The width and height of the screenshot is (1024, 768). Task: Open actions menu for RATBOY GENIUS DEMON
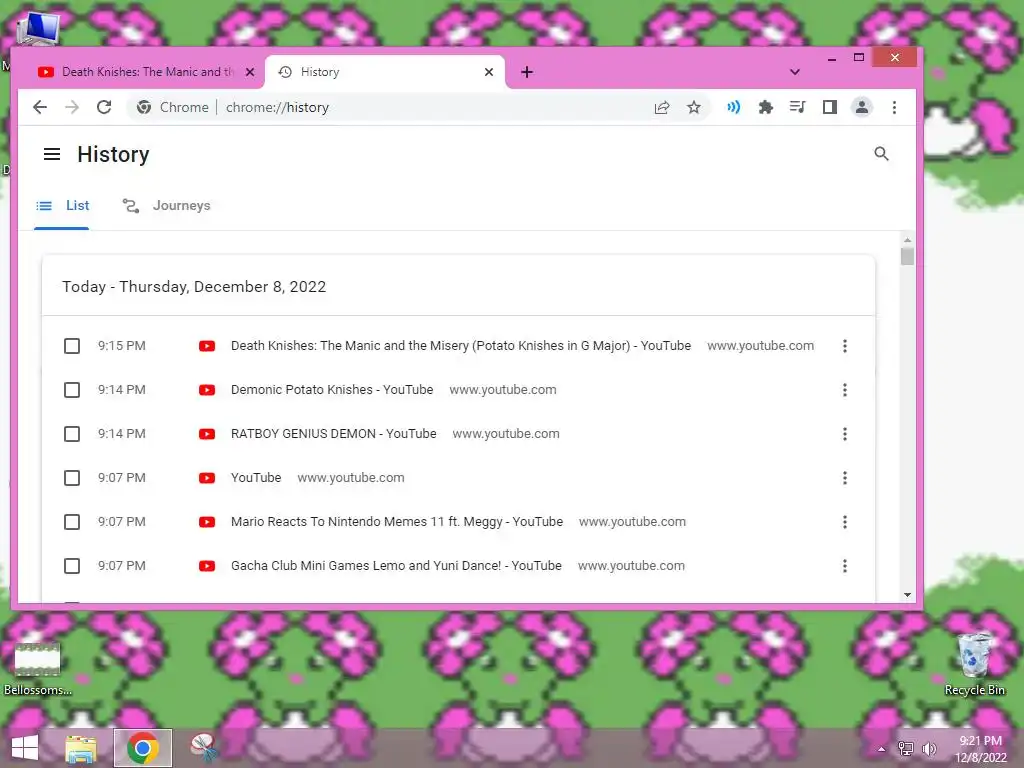(x=844, y=434)
